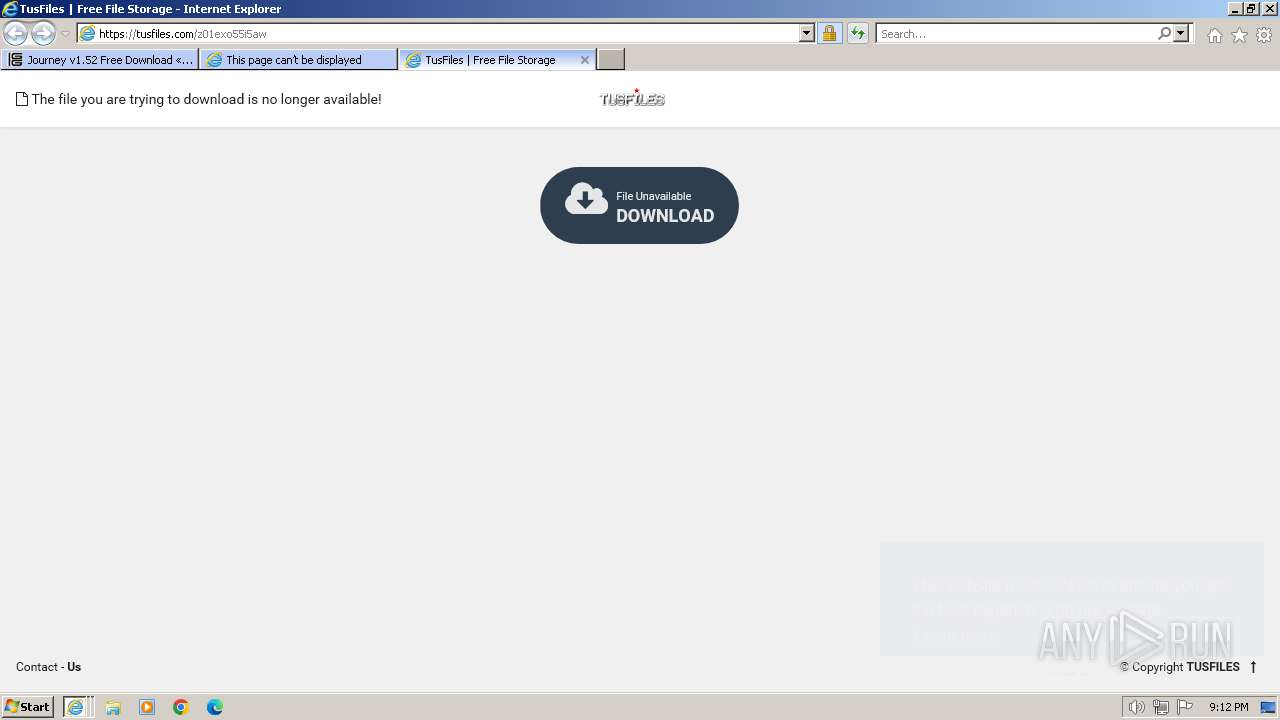Click the Show desktop tray button

[x=1268, y=707]
